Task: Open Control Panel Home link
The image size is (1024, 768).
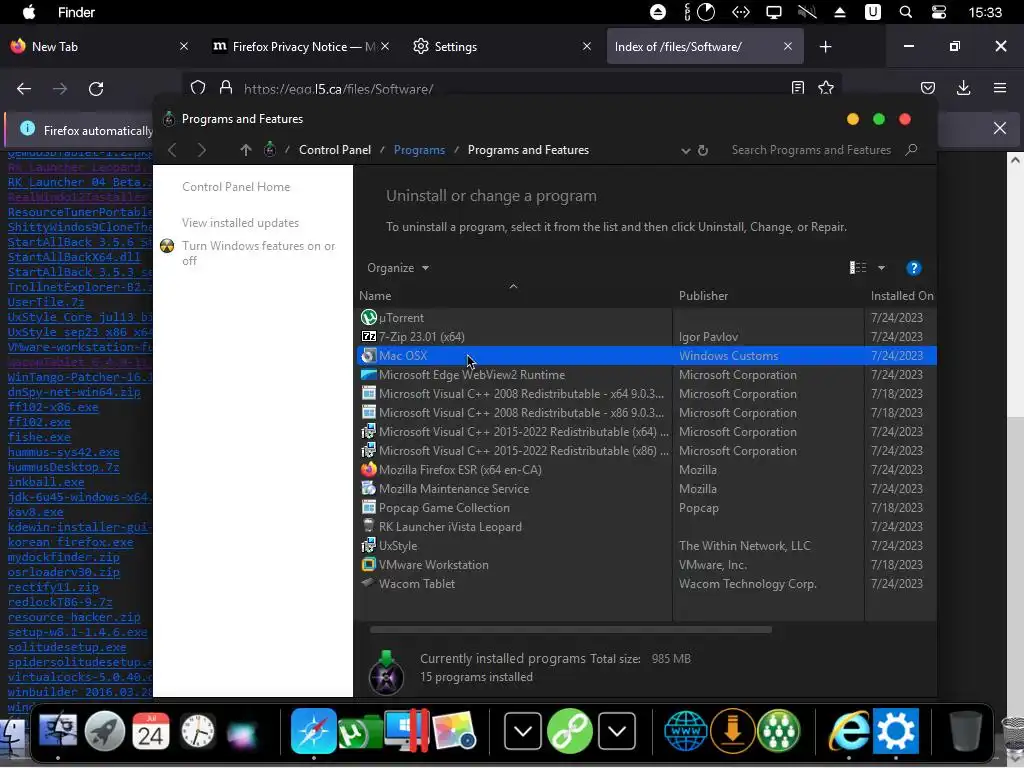Action: click(x=236, y=187)
